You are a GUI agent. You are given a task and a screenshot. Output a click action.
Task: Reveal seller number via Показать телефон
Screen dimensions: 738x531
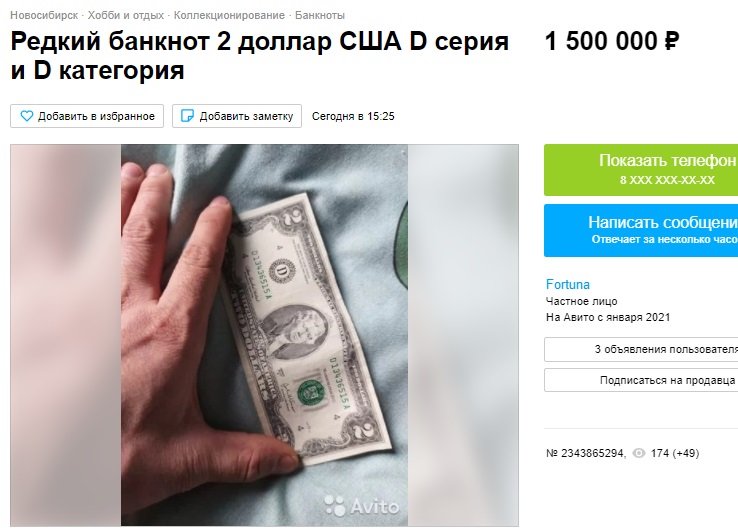coord(641,169)
